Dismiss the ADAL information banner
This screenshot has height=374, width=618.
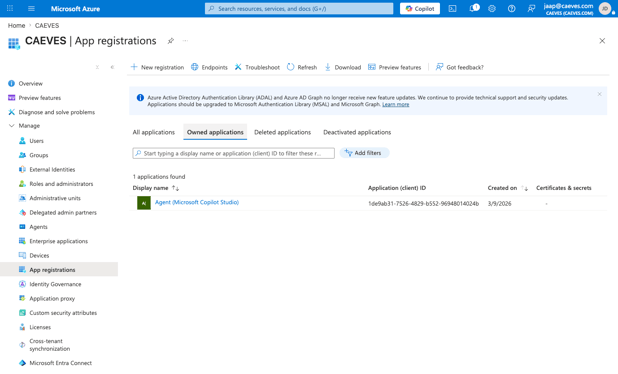[599, 94]
